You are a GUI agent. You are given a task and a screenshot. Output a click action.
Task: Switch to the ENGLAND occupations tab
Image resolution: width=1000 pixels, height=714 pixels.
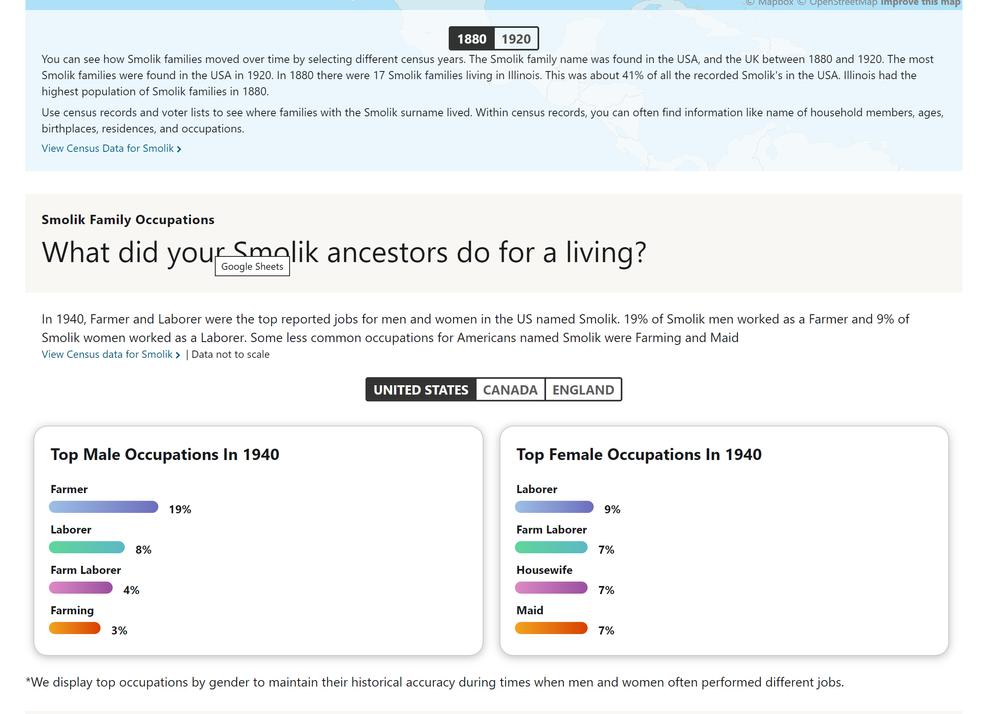[x=583, y=390]
